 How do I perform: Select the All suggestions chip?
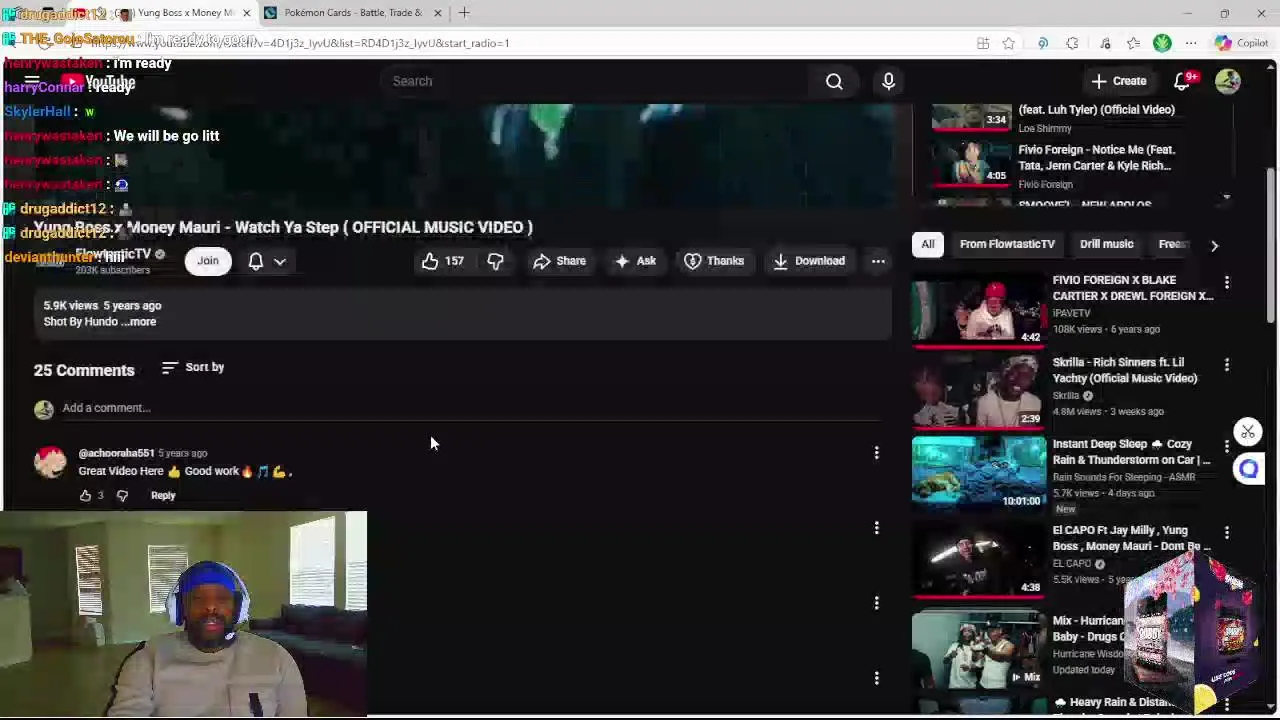tap(928, 244)
